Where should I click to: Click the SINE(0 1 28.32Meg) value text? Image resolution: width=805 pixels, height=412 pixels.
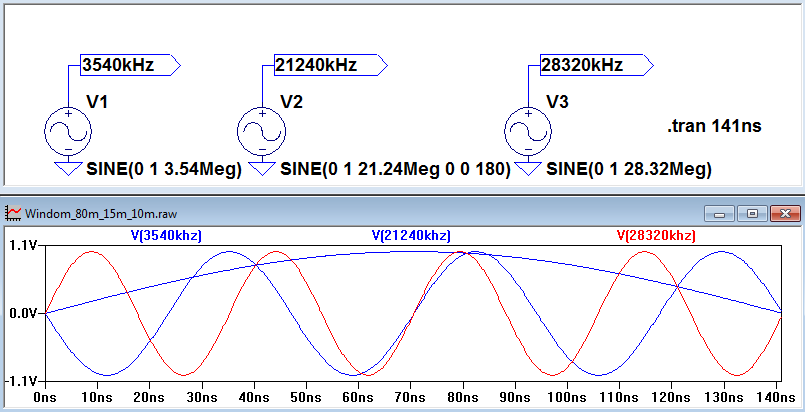[x=629, y=170]
